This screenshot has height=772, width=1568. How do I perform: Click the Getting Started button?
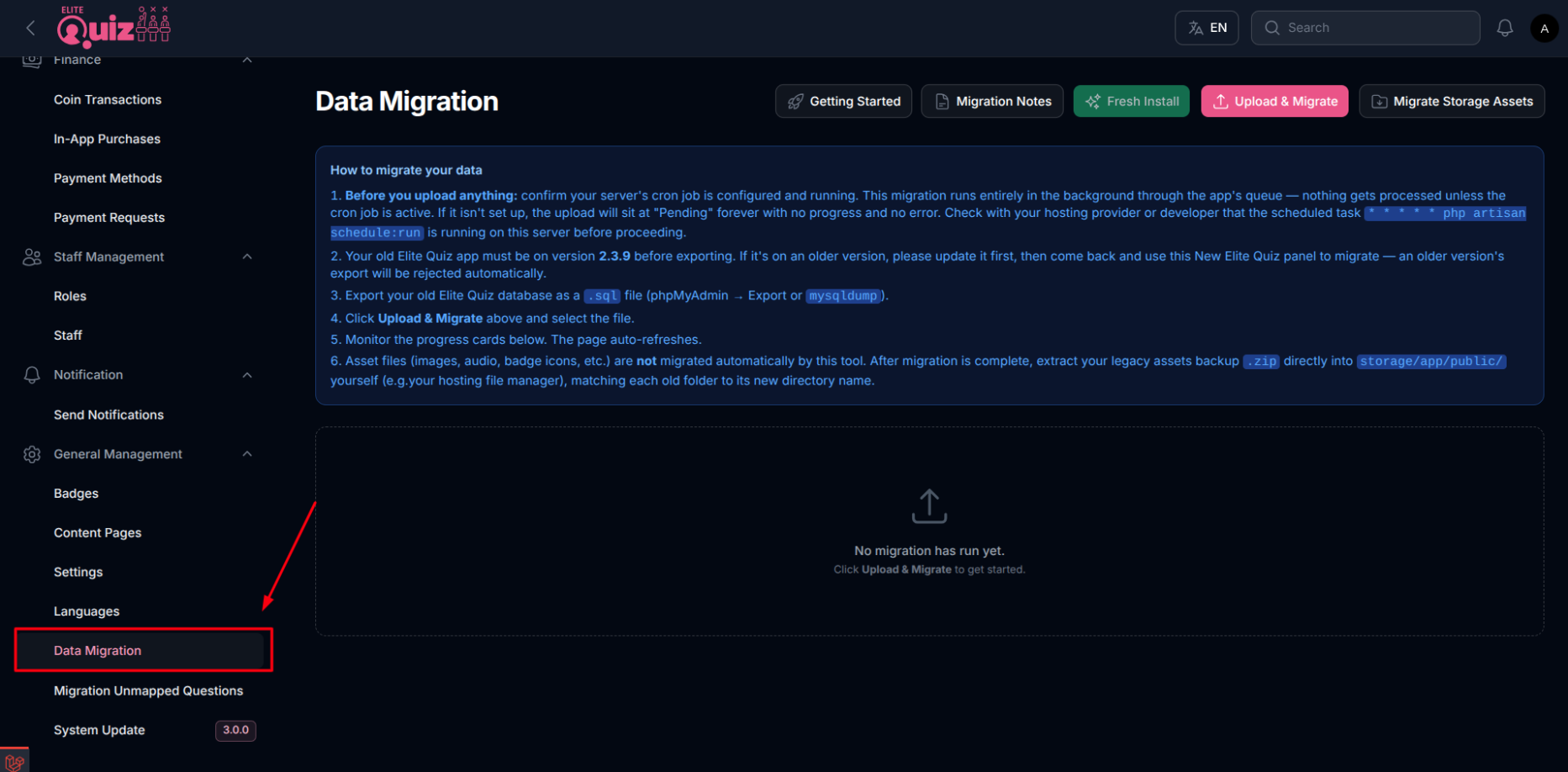point(843,102)
